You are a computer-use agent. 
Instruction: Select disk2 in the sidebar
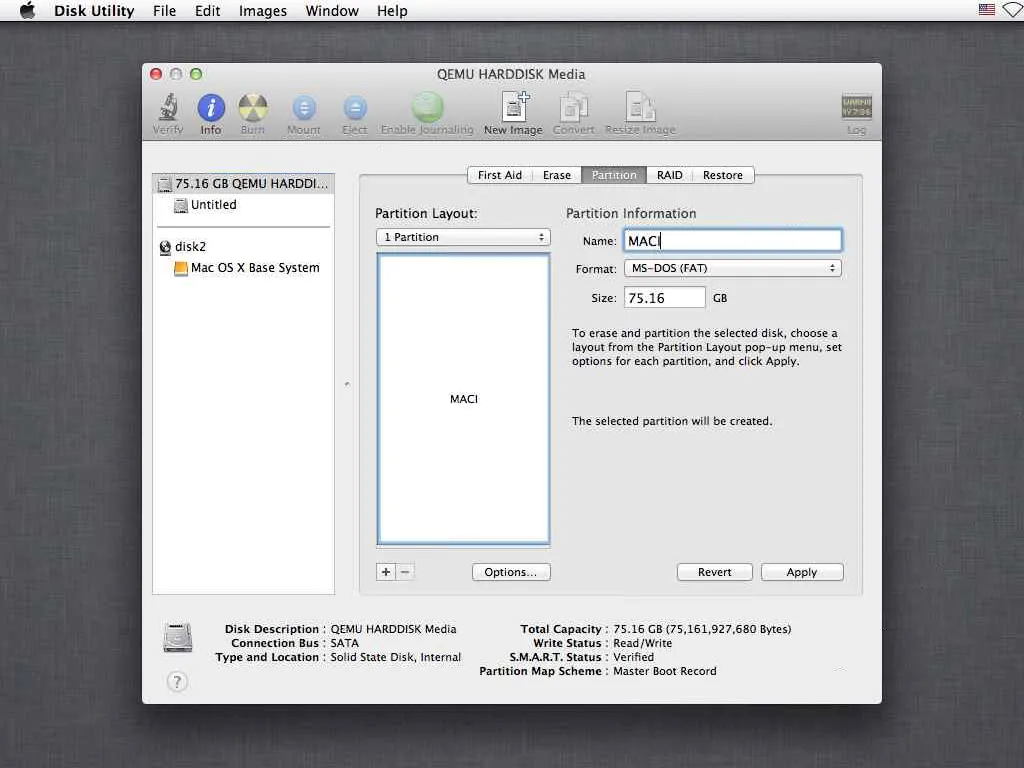pos(244,247)
